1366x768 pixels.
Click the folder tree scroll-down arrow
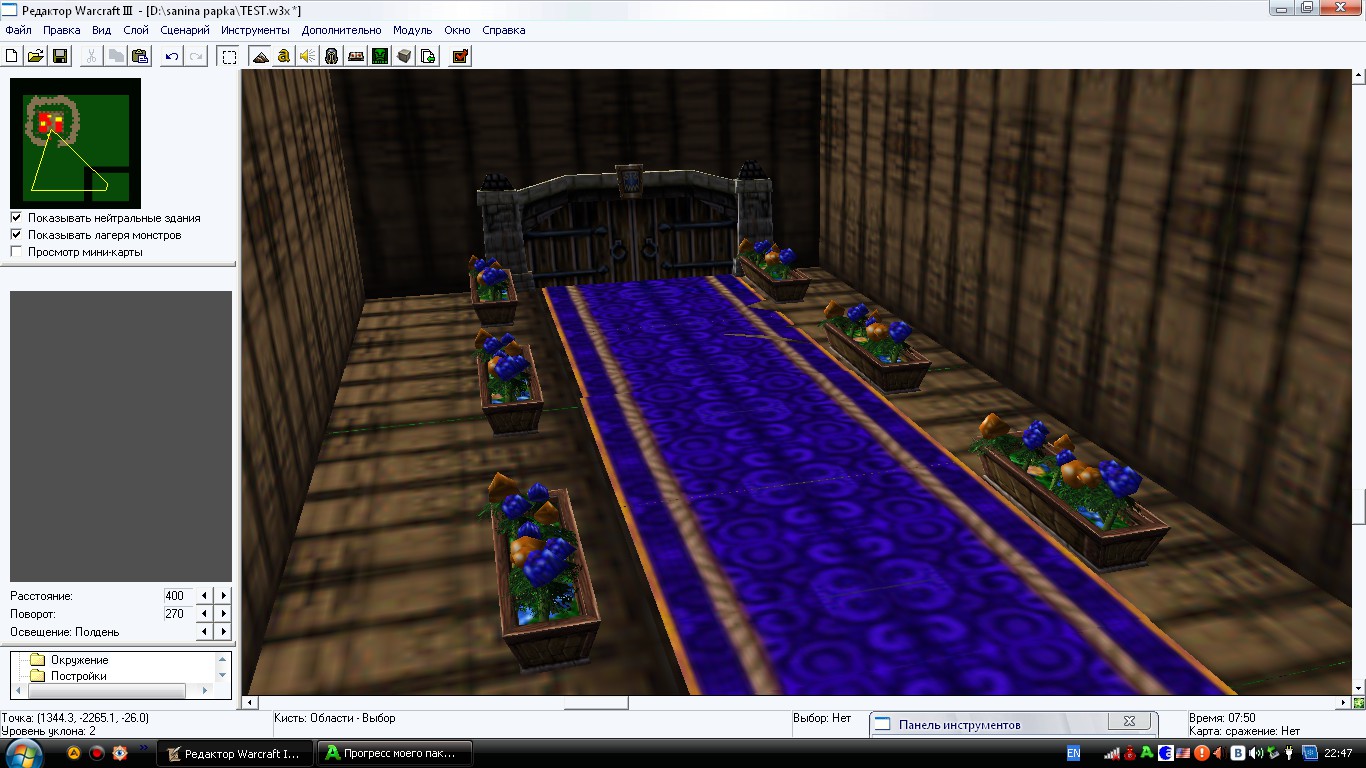[x=223, y=676]
